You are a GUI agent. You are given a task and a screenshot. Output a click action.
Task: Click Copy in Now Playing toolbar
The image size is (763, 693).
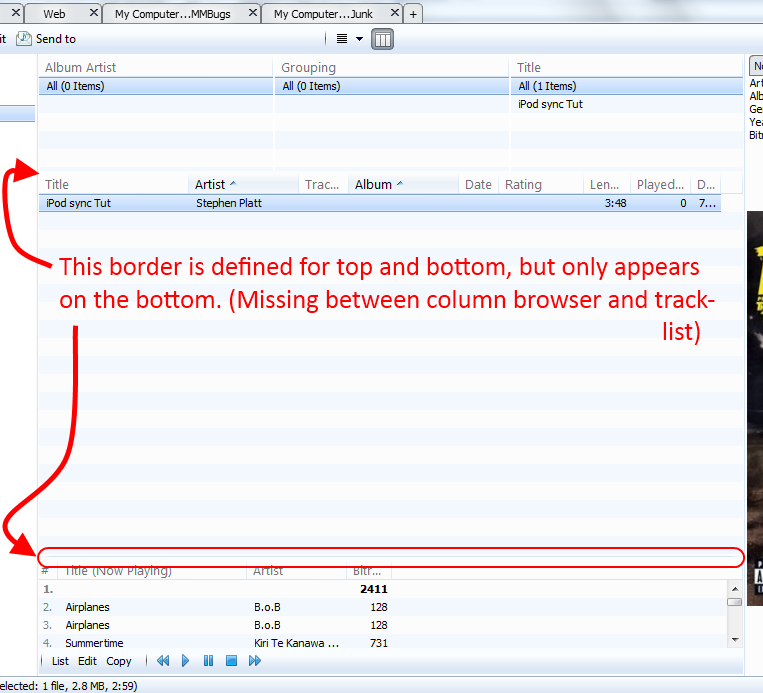(119, 661)
